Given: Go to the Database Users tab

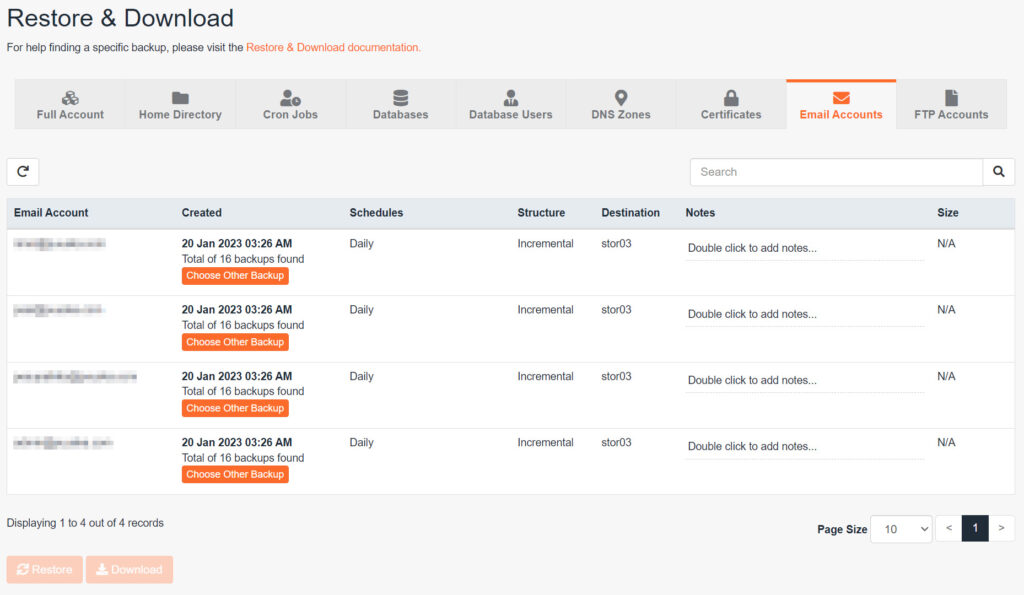Looking at the screenshot, I should tap(510, 105).
